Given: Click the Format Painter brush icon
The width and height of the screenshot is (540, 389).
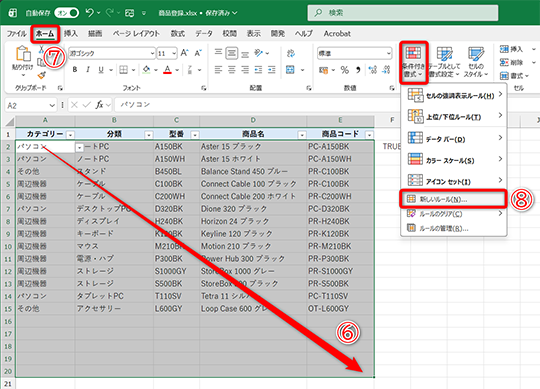Looking at the screenshot, I should 42,75.
